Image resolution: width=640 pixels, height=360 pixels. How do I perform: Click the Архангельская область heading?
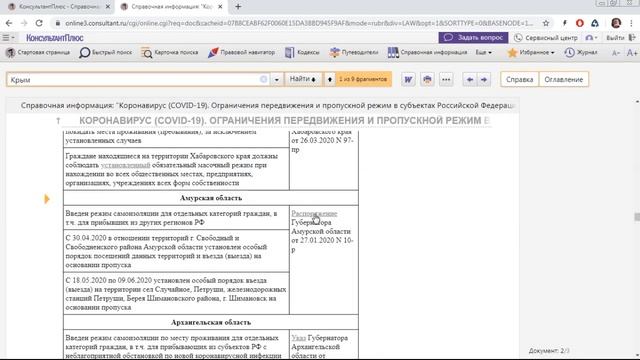211,322
